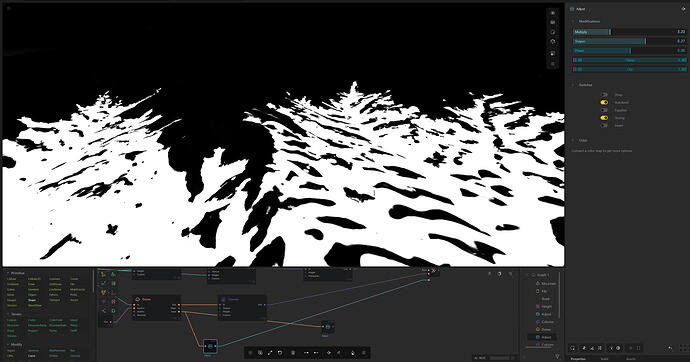Viewport: 690px width, 362px height.
Task: Expand the Color section
Action: pos(573,140)
